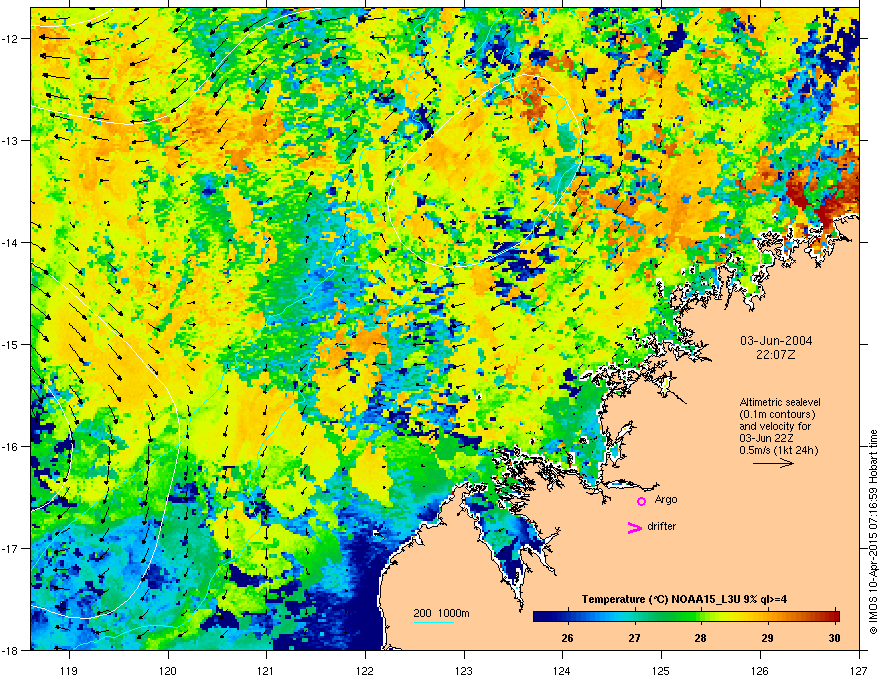Click the magenta Argo circle legend marker
The width and height of the screenshot is (880, 680).
[641, 501]
